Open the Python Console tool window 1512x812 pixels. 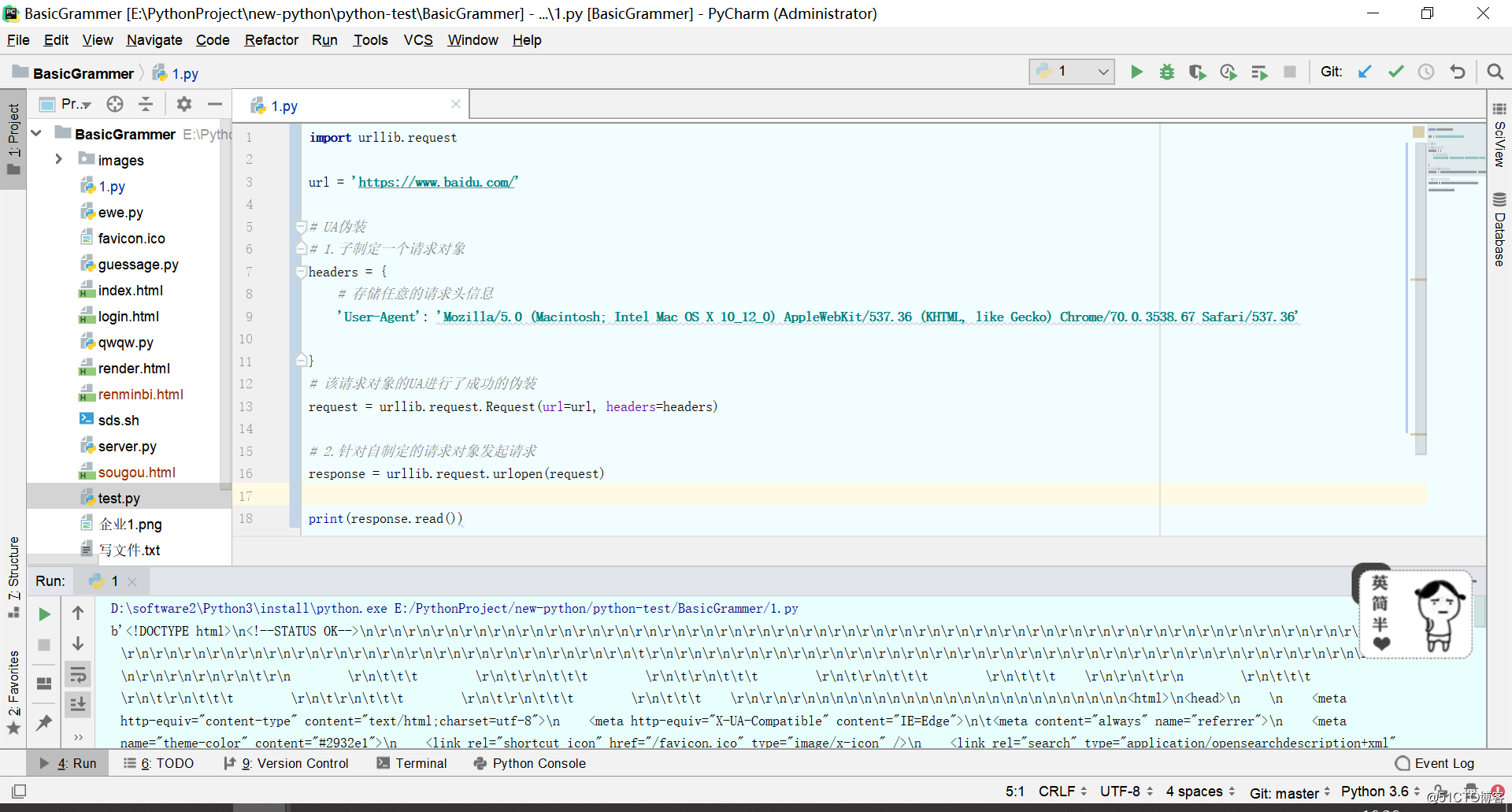(x=529, y=763)
